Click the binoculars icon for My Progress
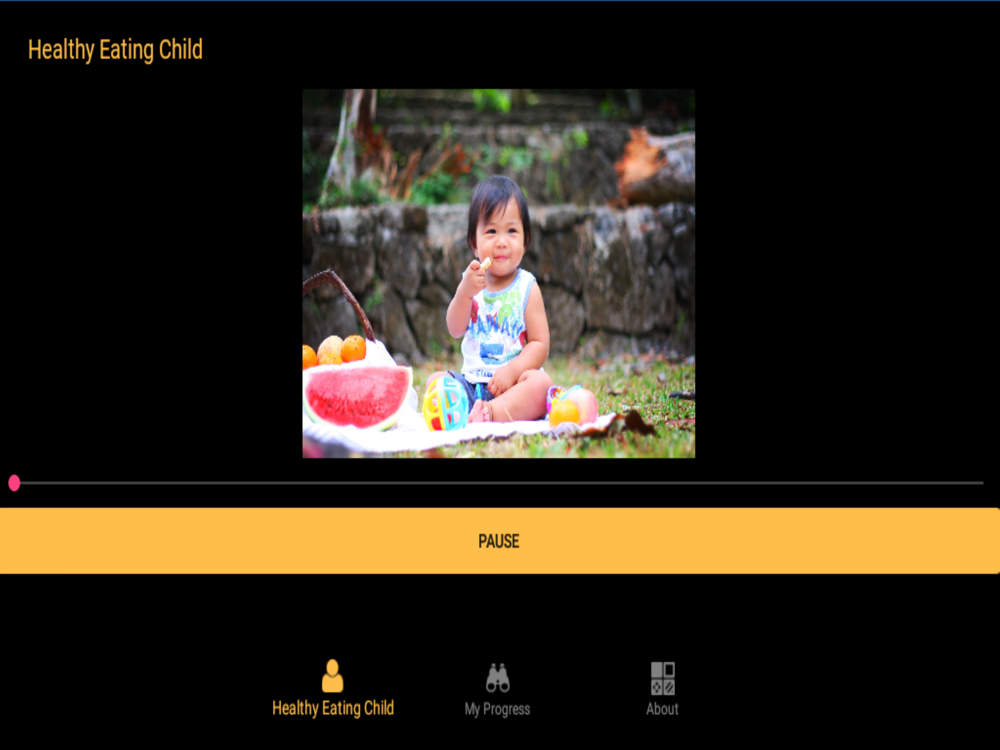The height and width of the screenshot is (750, 1000). coord(497,678)
